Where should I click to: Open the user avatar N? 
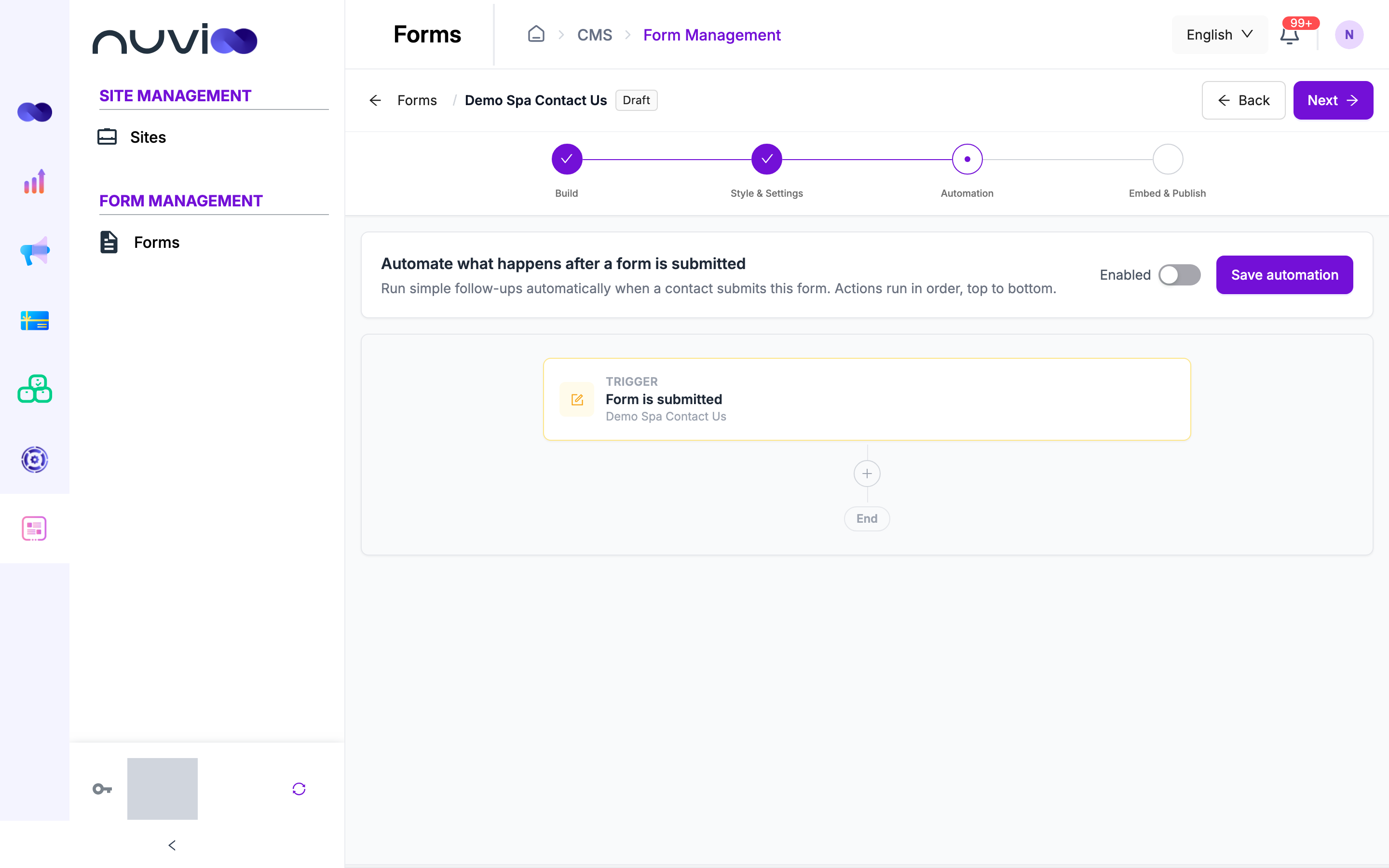coord(1349,34)
